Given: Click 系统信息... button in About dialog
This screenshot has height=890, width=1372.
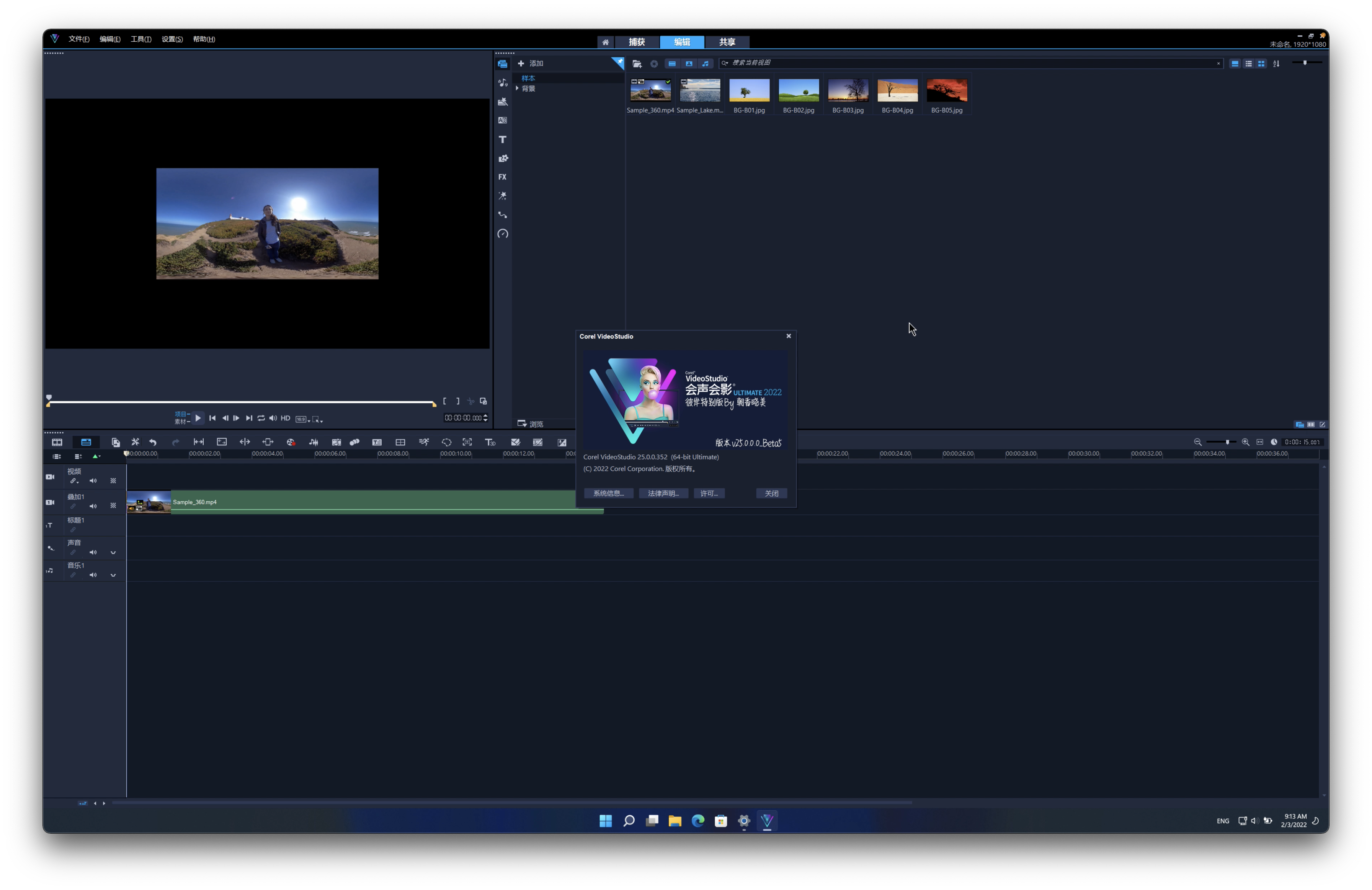Looking at the screenshot, I should click(x=608, y=493).
